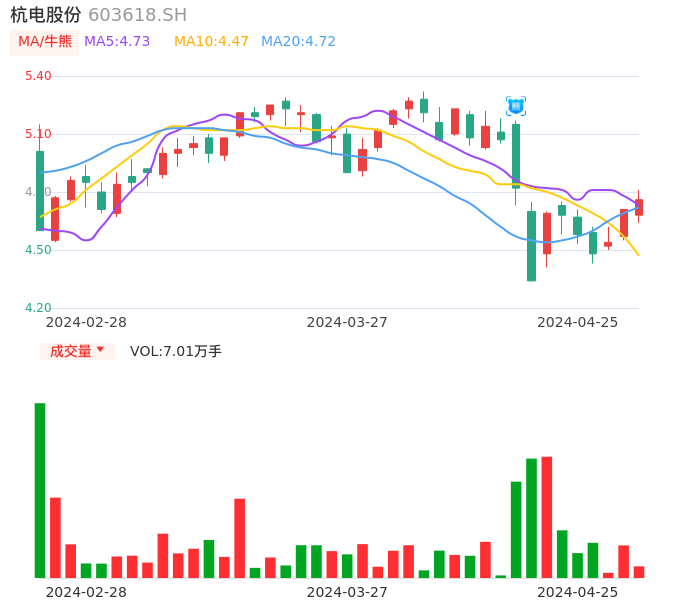Toggle the yellow MA10 line legend
This screenshot has height=606, width=686.
pyautogui.click(x=211, y=42)
